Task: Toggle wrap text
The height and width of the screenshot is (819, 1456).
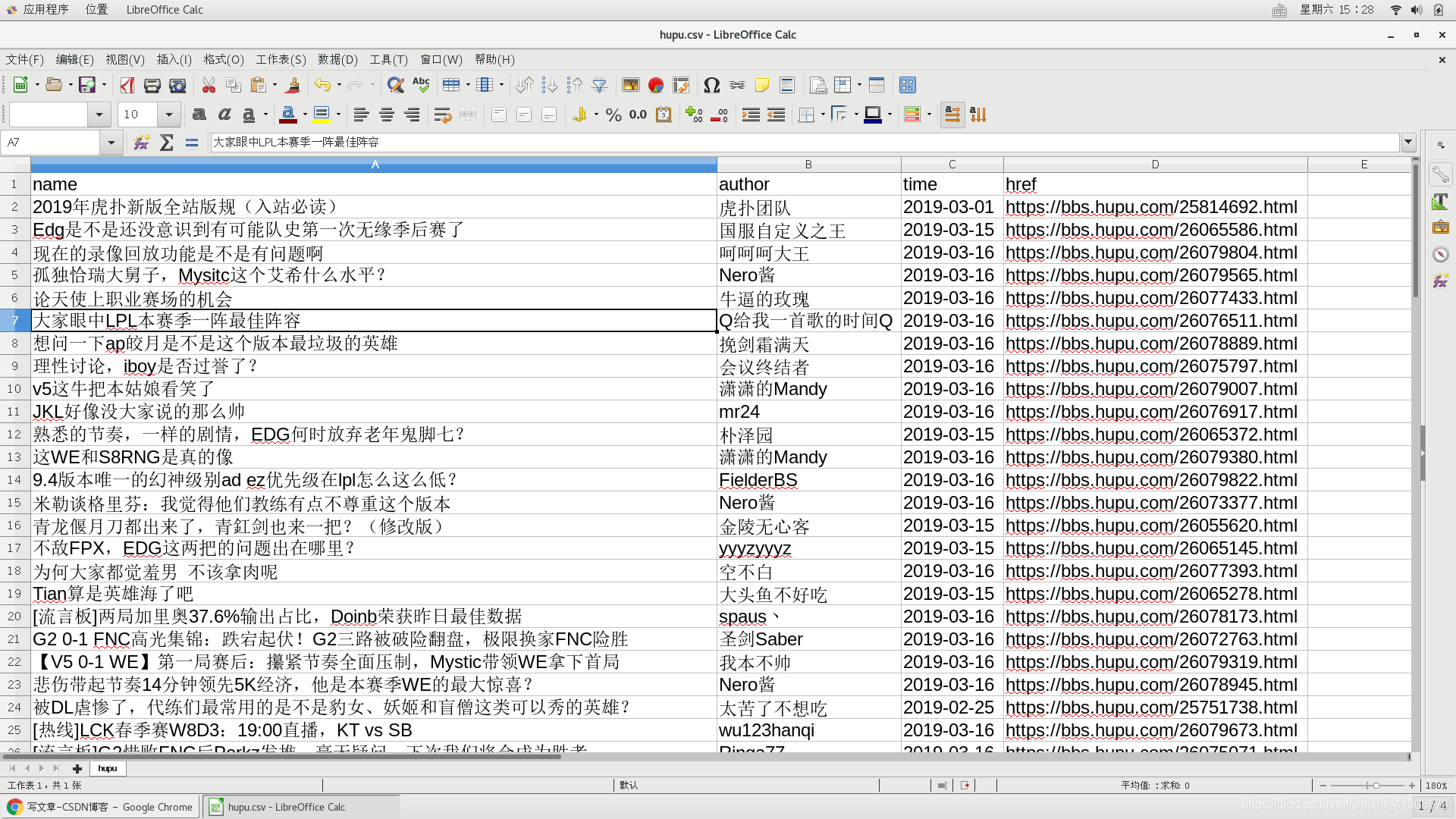Action: (x=443, y=115)
